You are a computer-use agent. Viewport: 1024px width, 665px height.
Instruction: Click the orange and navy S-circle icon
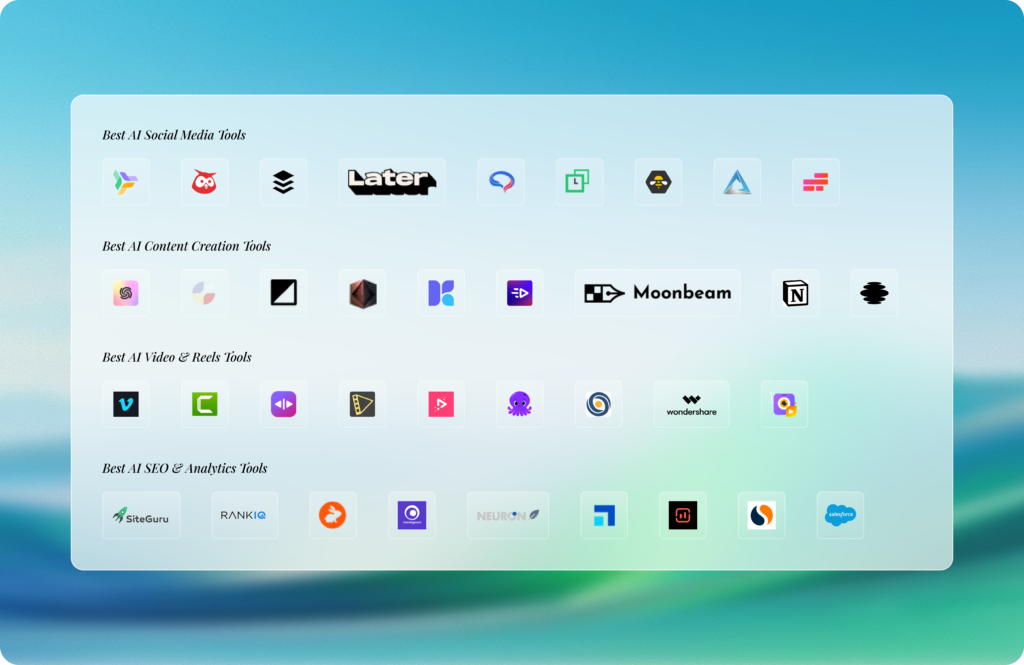coord(761,515)
